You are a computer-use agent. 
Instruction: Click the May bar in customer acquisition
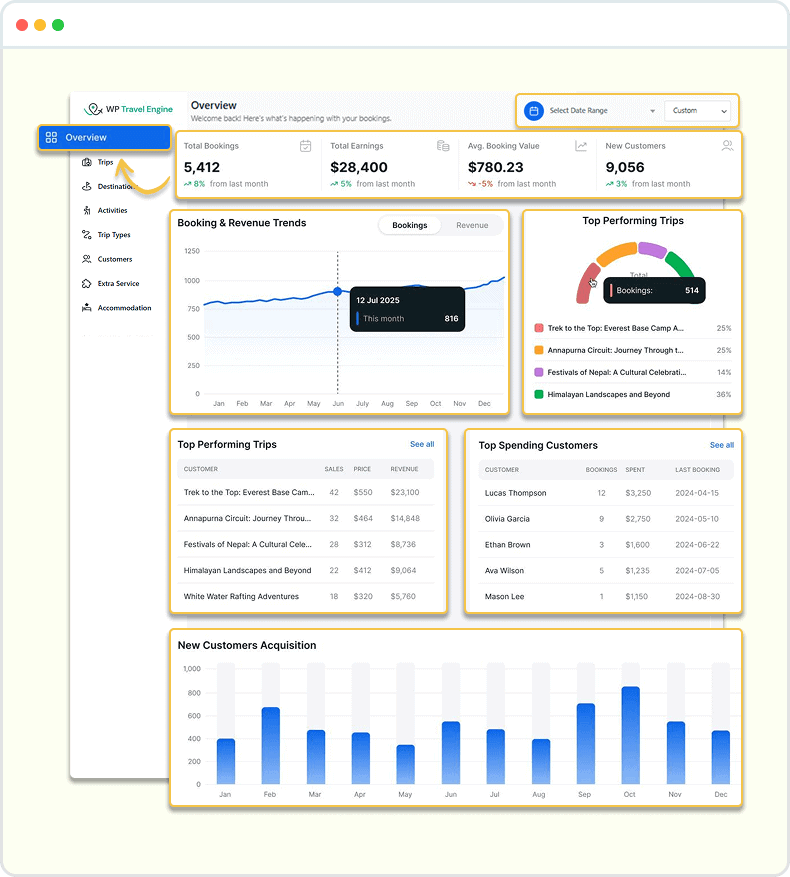pos(406,764)
